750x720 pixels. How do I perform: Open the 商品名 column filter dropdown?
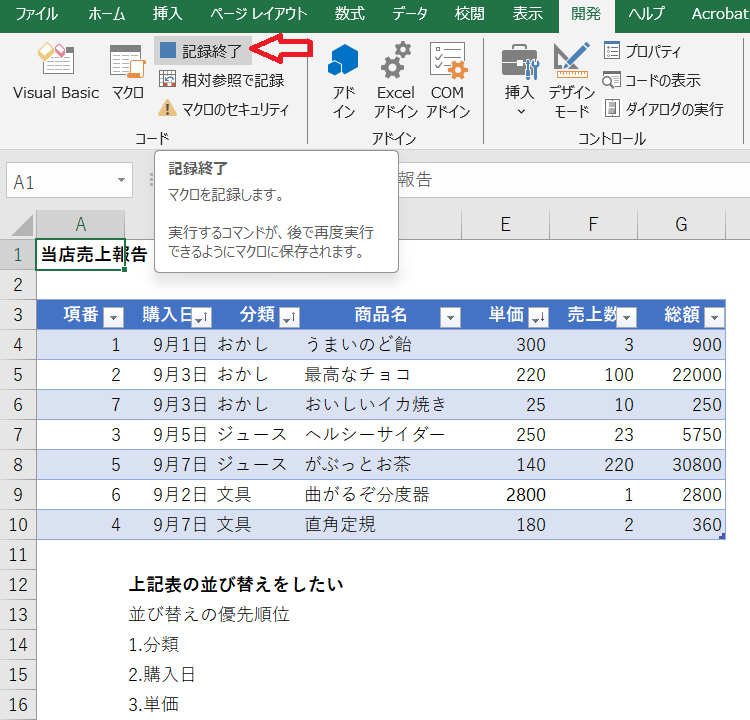pos(450,317)
